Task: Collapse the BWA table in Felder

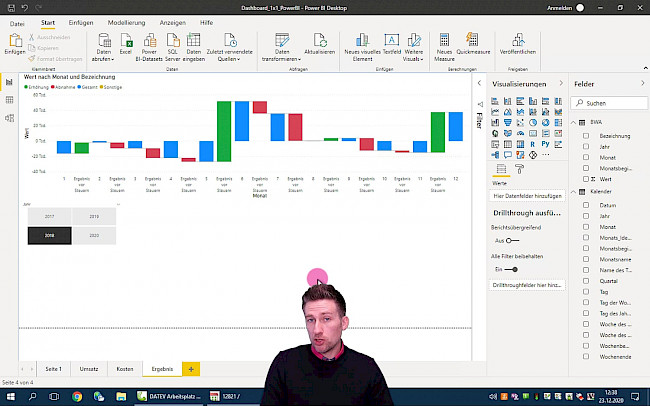Action: (x=573, y=121)
